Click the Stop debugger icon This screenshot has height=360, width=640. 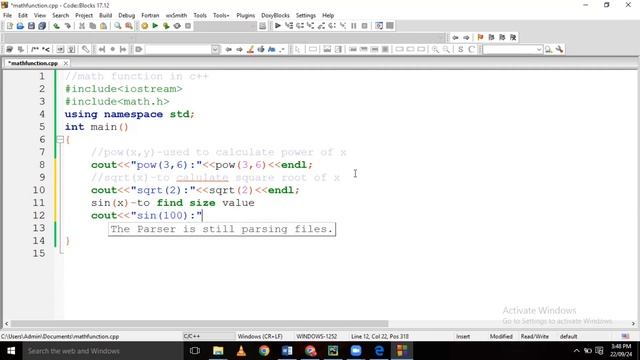tap(364, 26)
